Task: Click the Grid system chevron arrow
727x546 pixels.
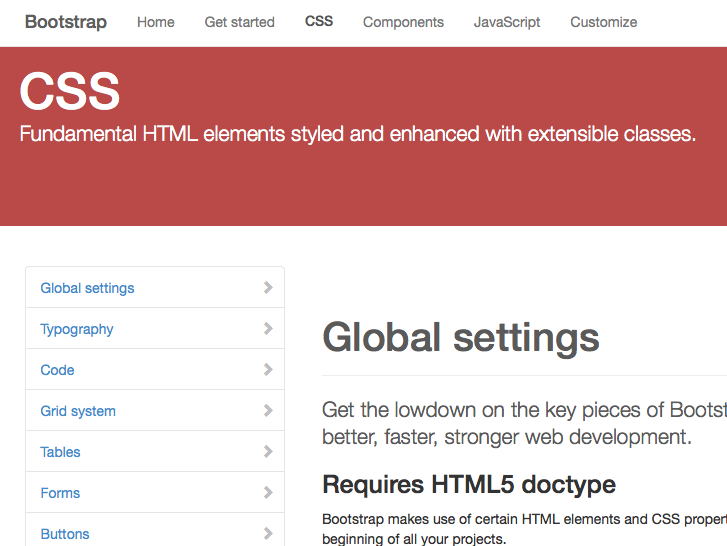Action: (268, 410)
